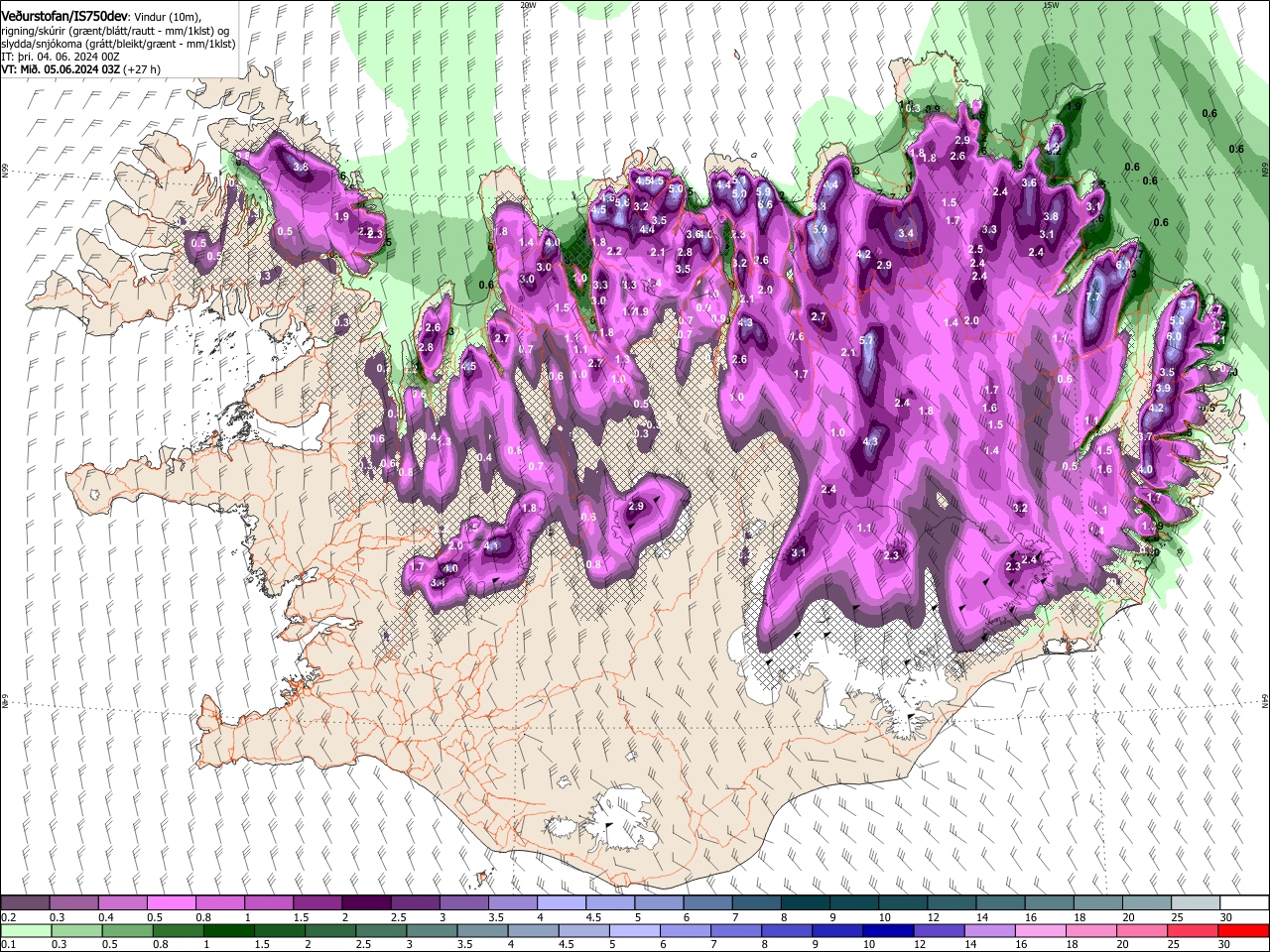This screenshot has height=952, width=1270.
Task: Pick the swatch above 0.2 in upper legend row
Action: [25, 902]
